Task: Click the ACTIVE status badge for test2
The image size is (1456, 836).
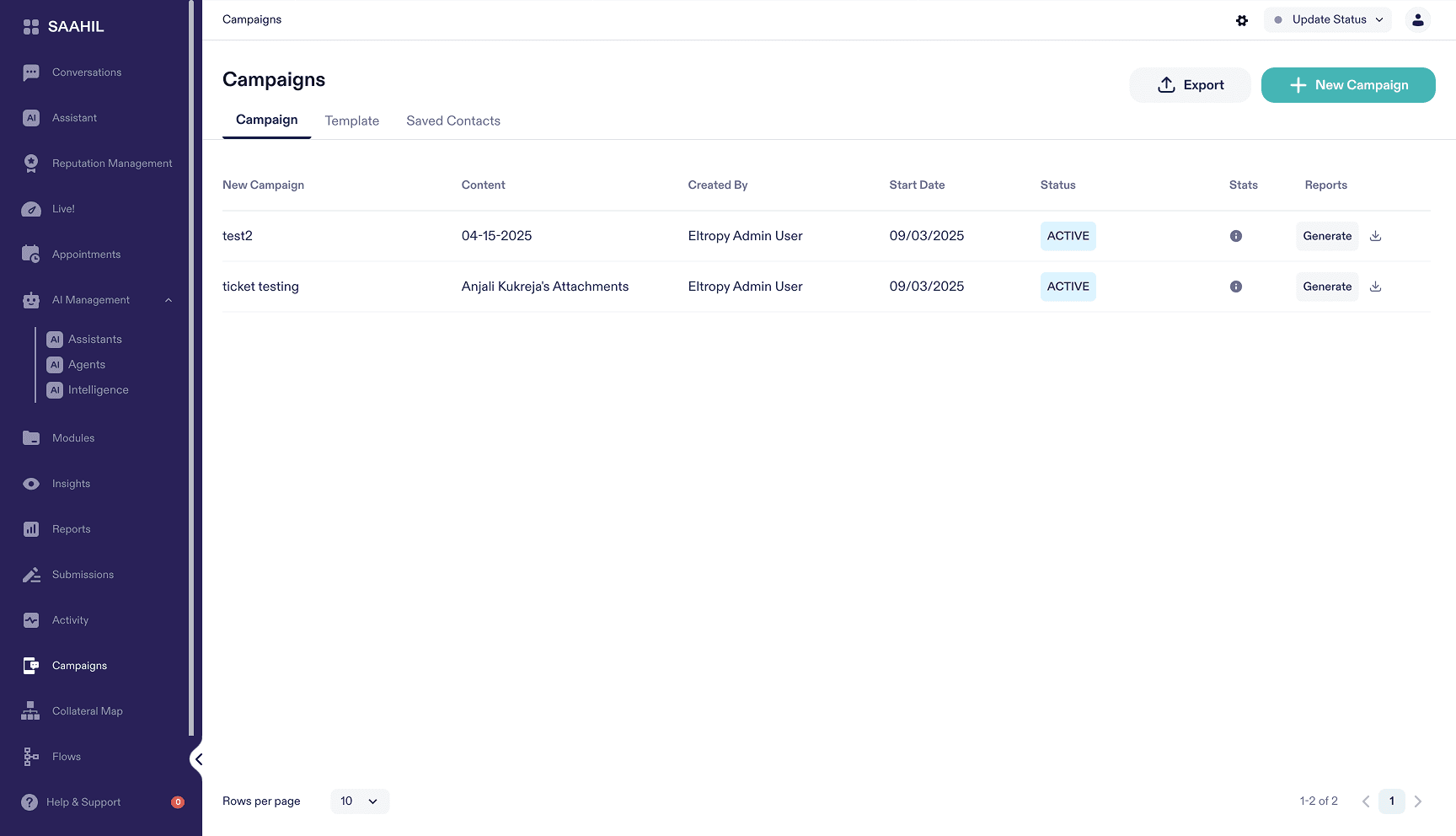Action: point(1068,236)
